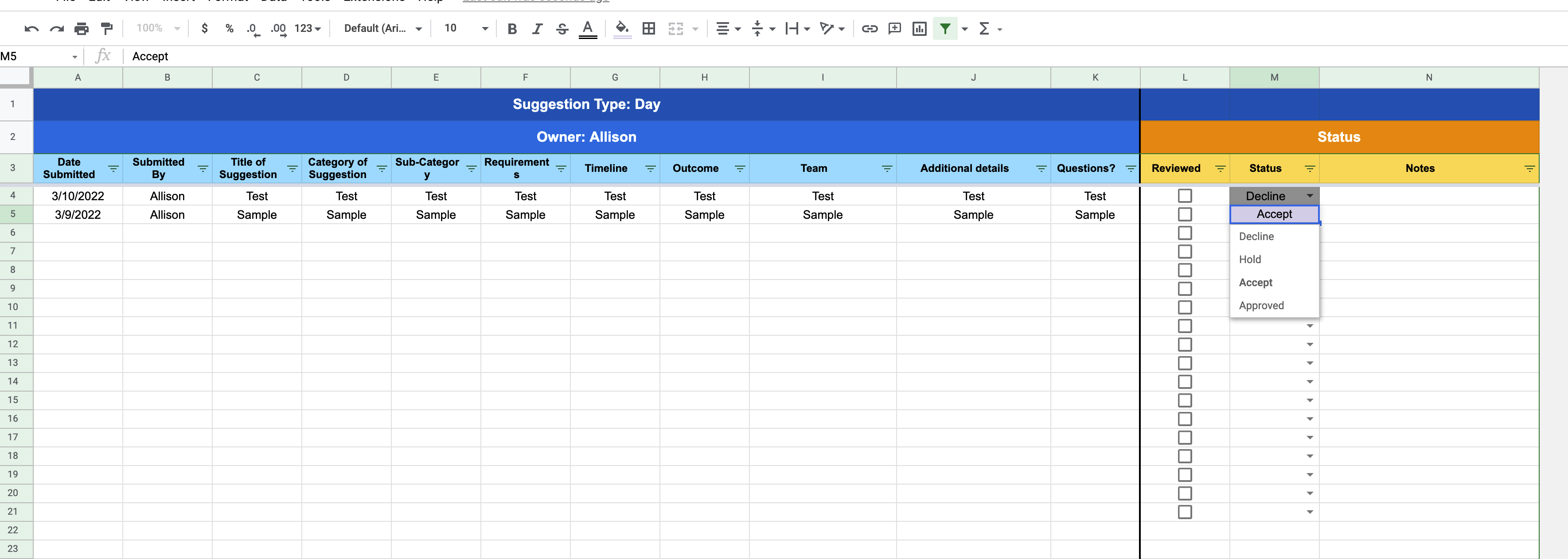1568x559 pixels.
Task: Choose Hold from the status list
Action: (x=1274, y=260)
